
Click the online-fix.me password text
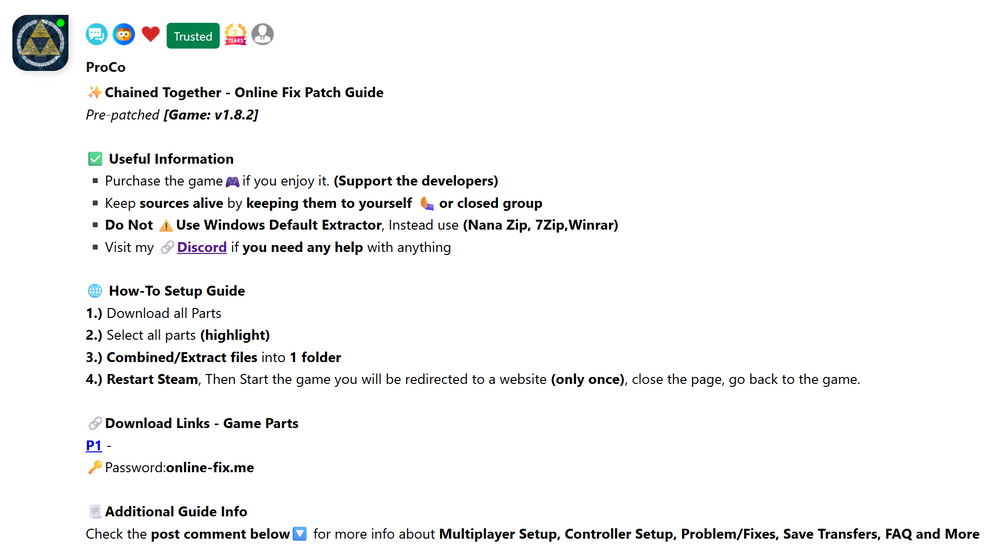[210, 468]
